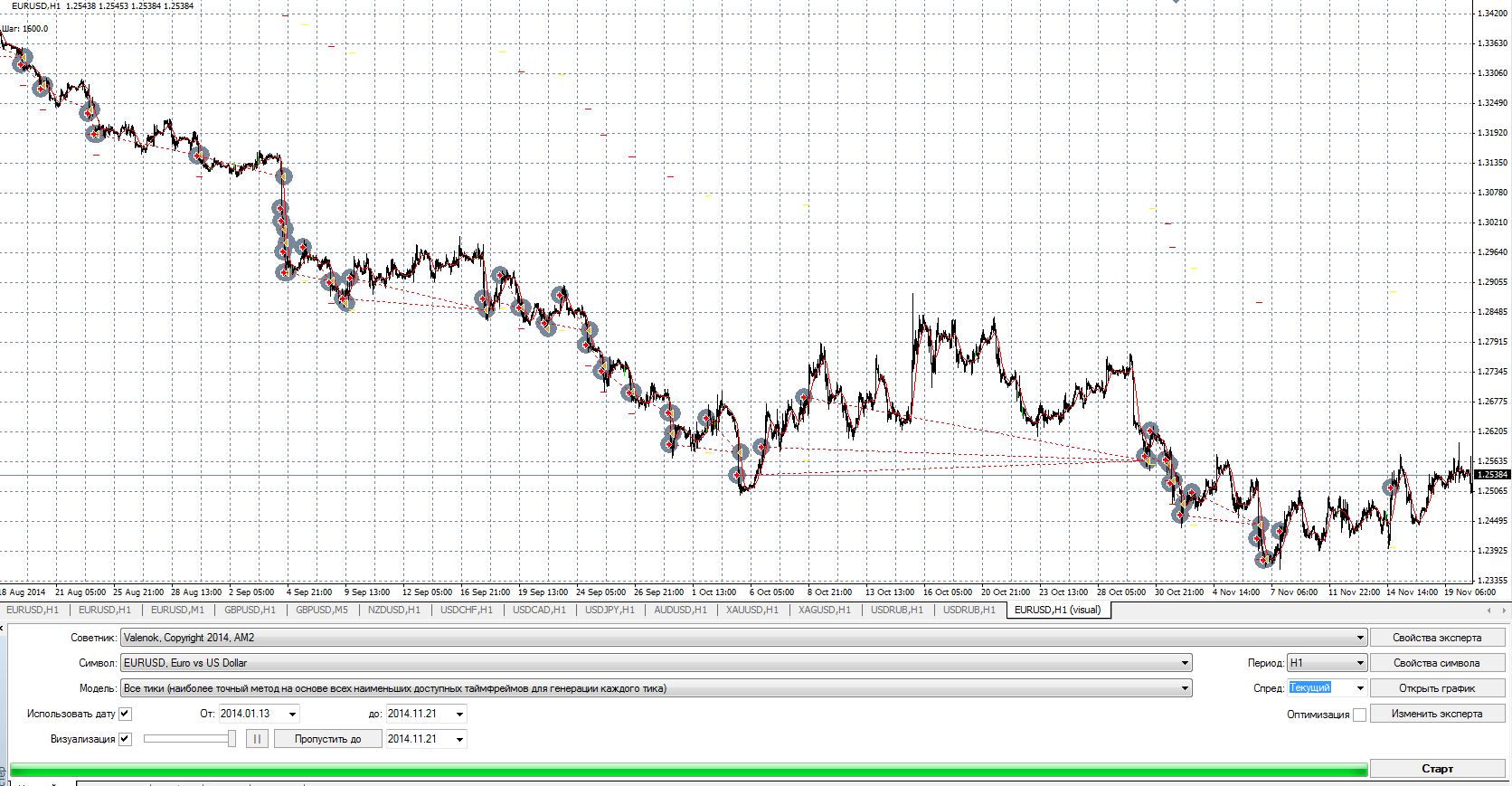Select the USDJPY,H1 chart tab
Viewport: 1512px width, 786px height.
[x=608, y=610]
